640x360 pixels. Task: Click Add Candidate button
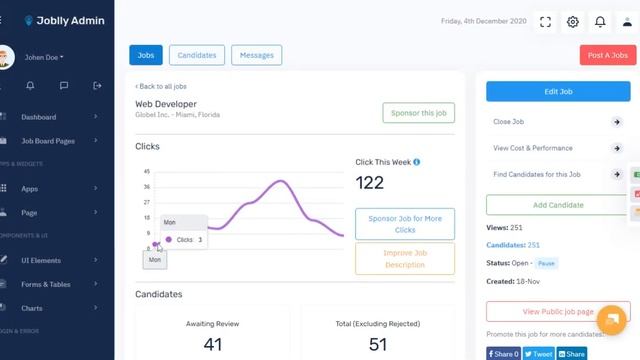[x=558, y=205]
